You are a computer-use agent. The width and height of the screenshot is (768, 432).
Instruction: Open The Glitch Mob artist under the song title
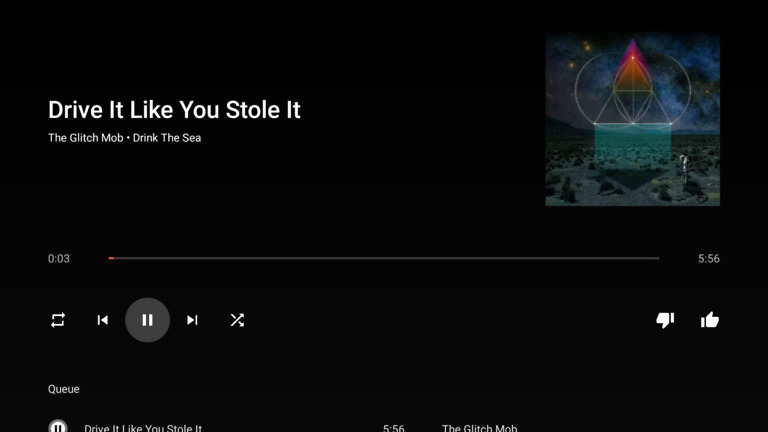(x=86, y=138)
